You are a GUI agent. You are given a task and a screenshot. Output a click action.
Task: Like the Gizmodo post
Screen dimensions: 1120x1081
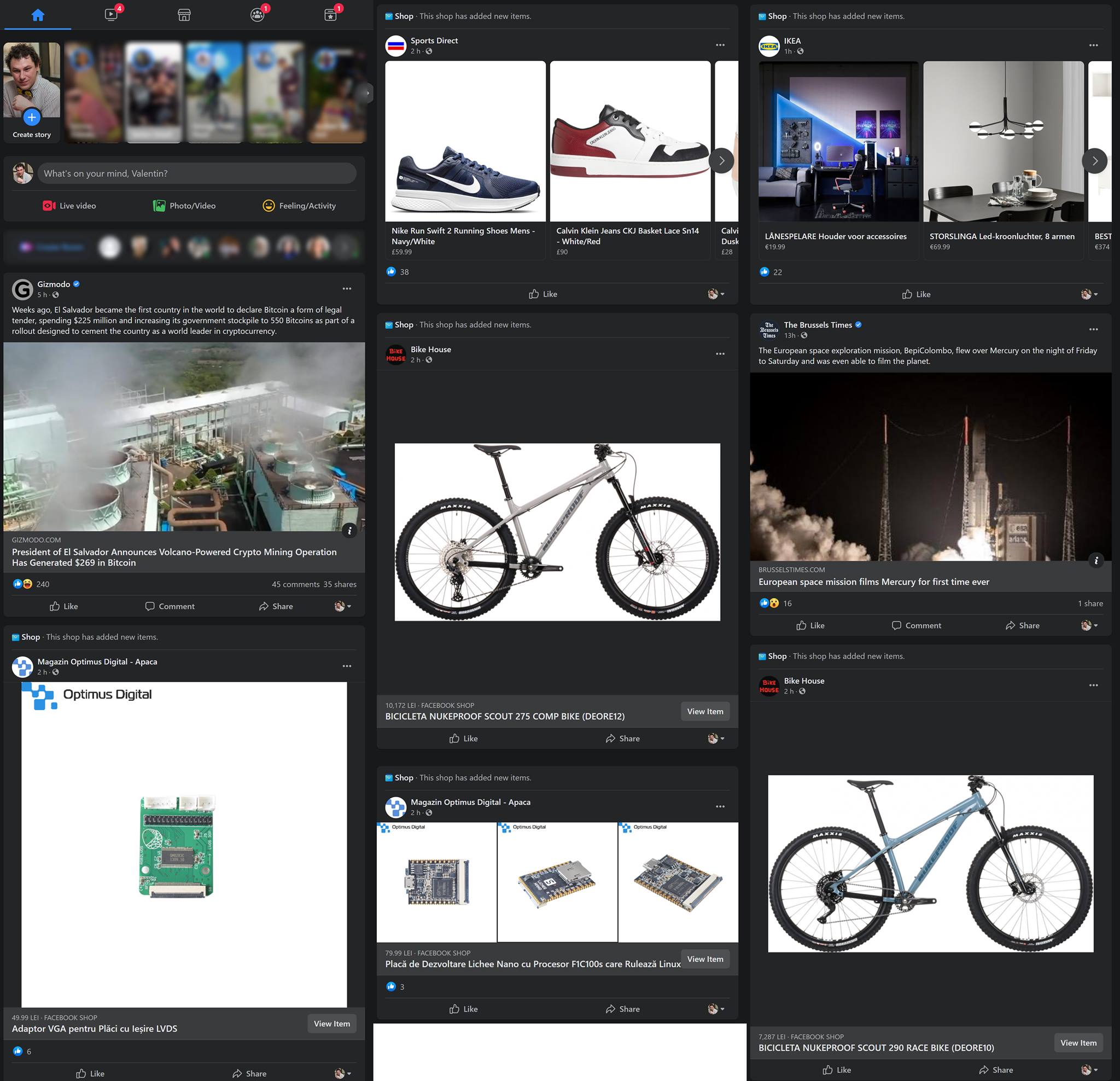(x=64, y=606)
